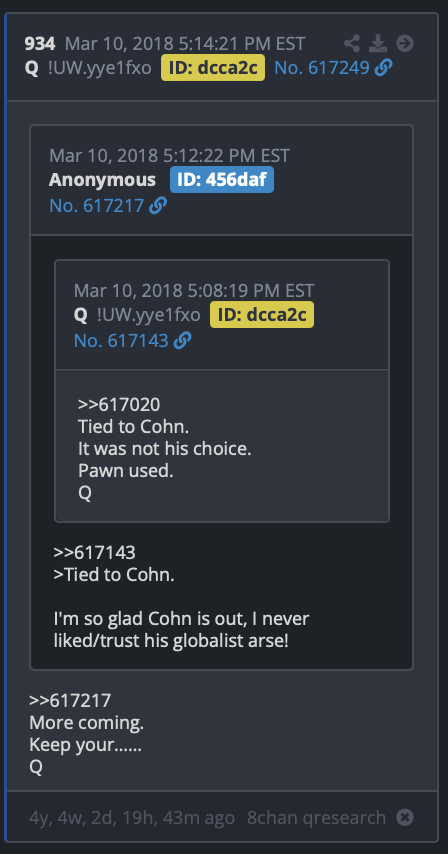Click the share icon for post 934
This screenshot has width=448, height=854.
click(352, 43)
